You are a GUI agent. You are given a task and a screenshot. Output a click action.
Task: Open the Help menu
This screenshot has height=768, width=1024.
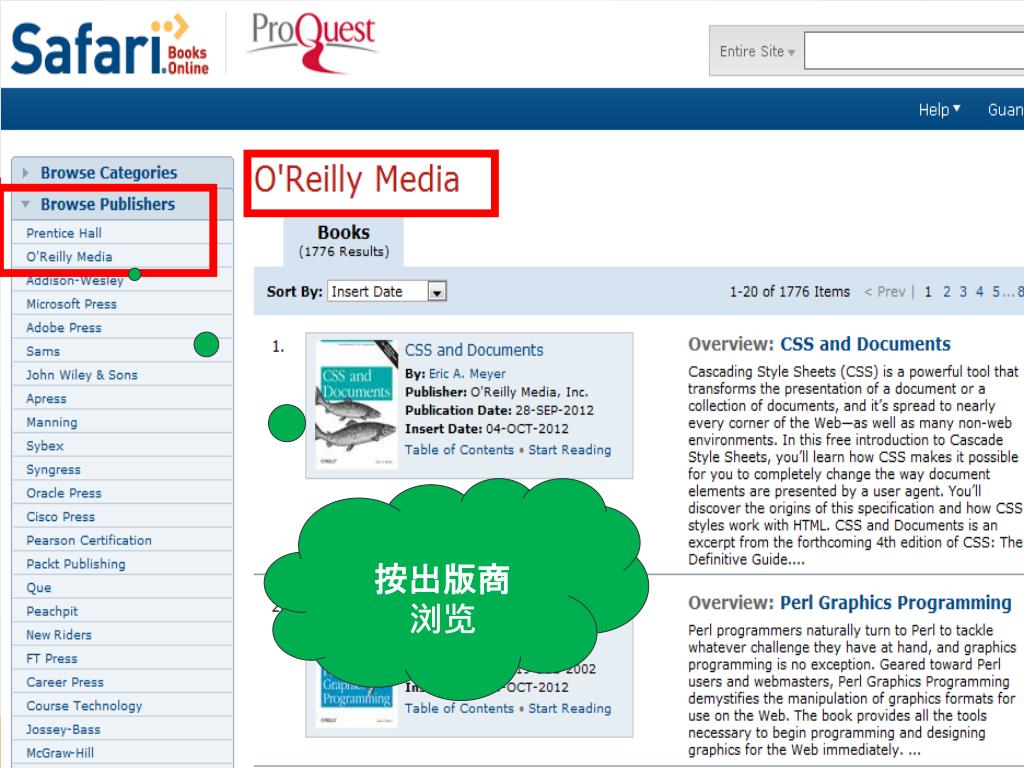pos(938,110)
